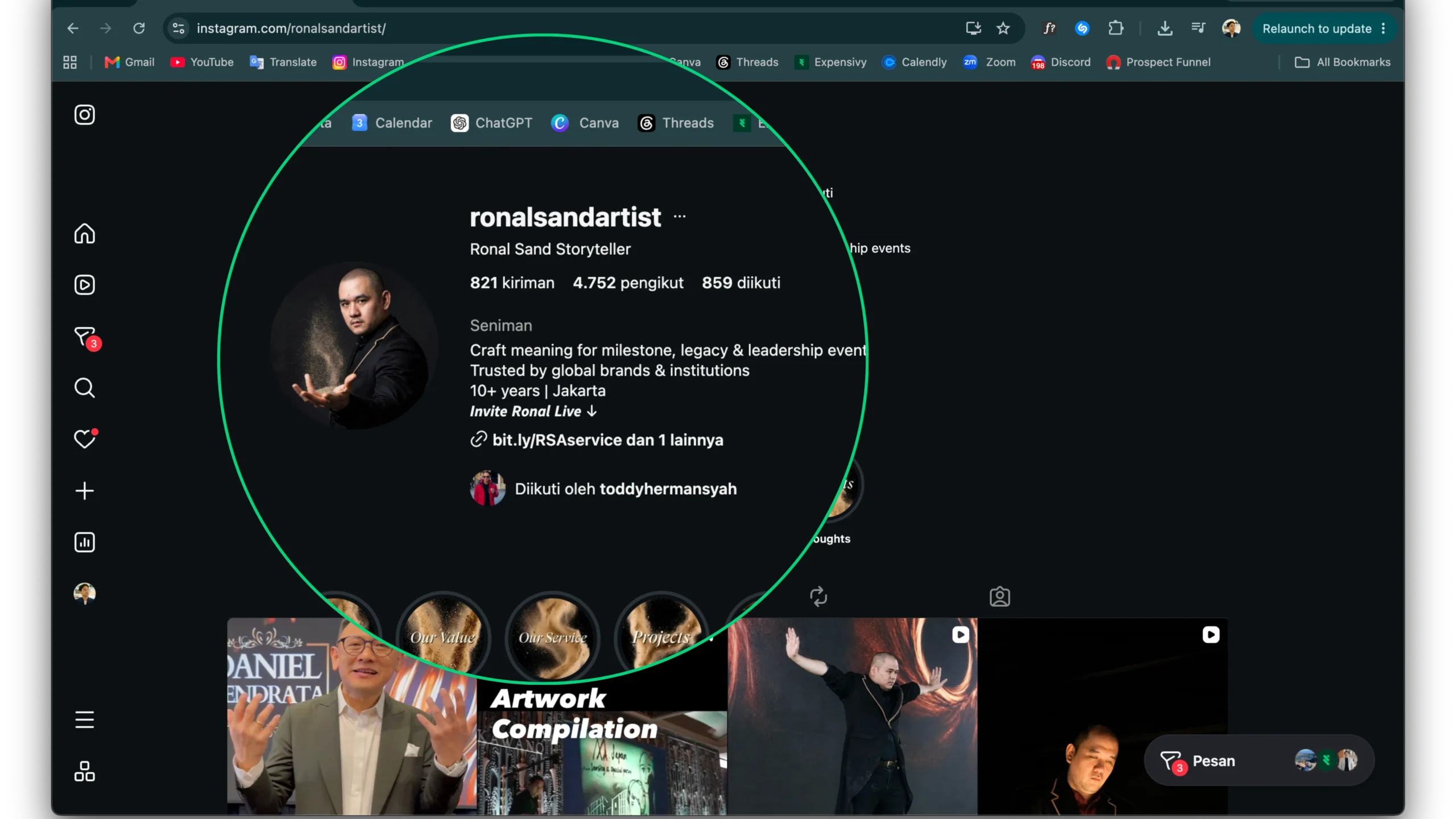Open Gmail bookmark
This screenshot has width=1456, height=819.
coord(130,63)
